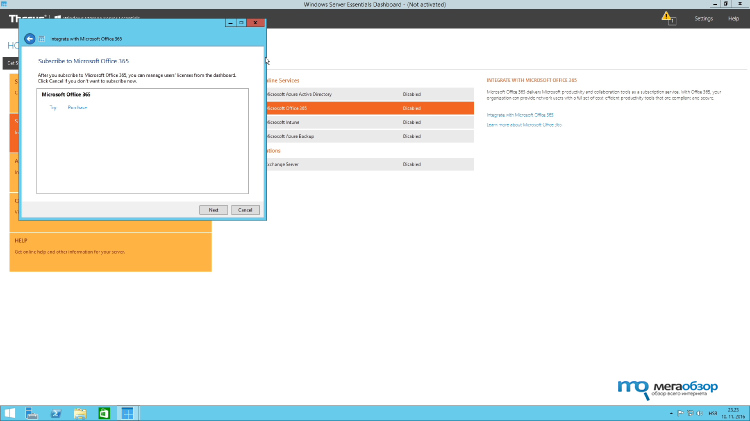Open the Windows Start button
This screenshot has height=421, width=750.
coord(10,413)
